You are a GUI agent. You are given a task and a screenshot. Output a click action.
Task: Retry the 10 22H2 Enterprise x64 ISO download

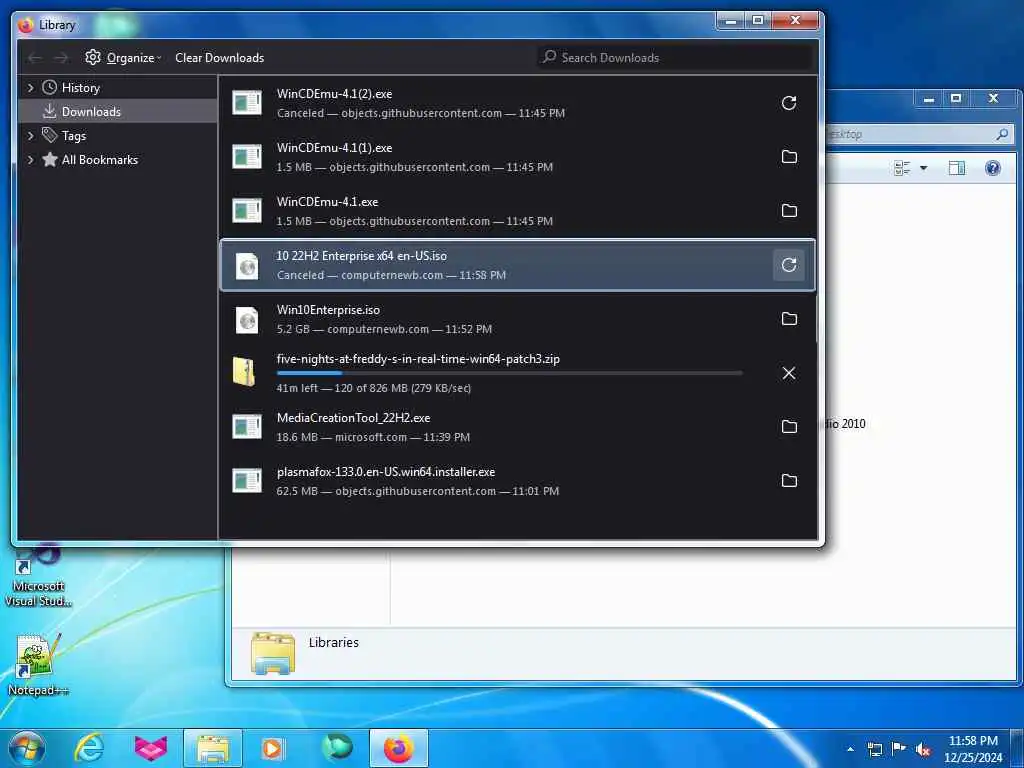(789, 265)
